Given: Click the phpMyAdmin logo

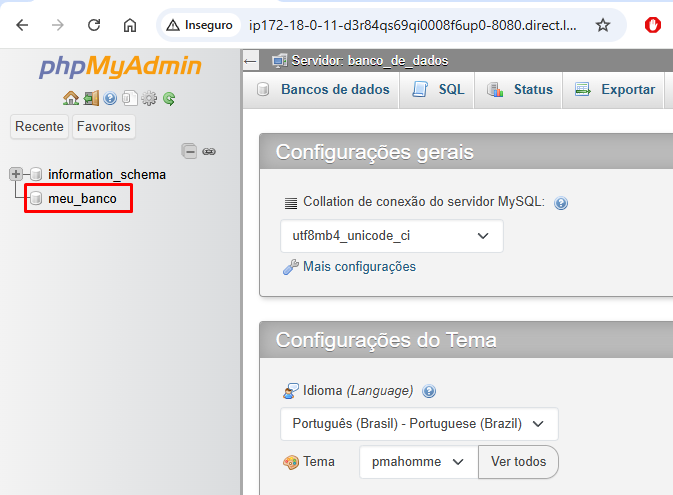Looking at the screenshot, I should [120, 66].
